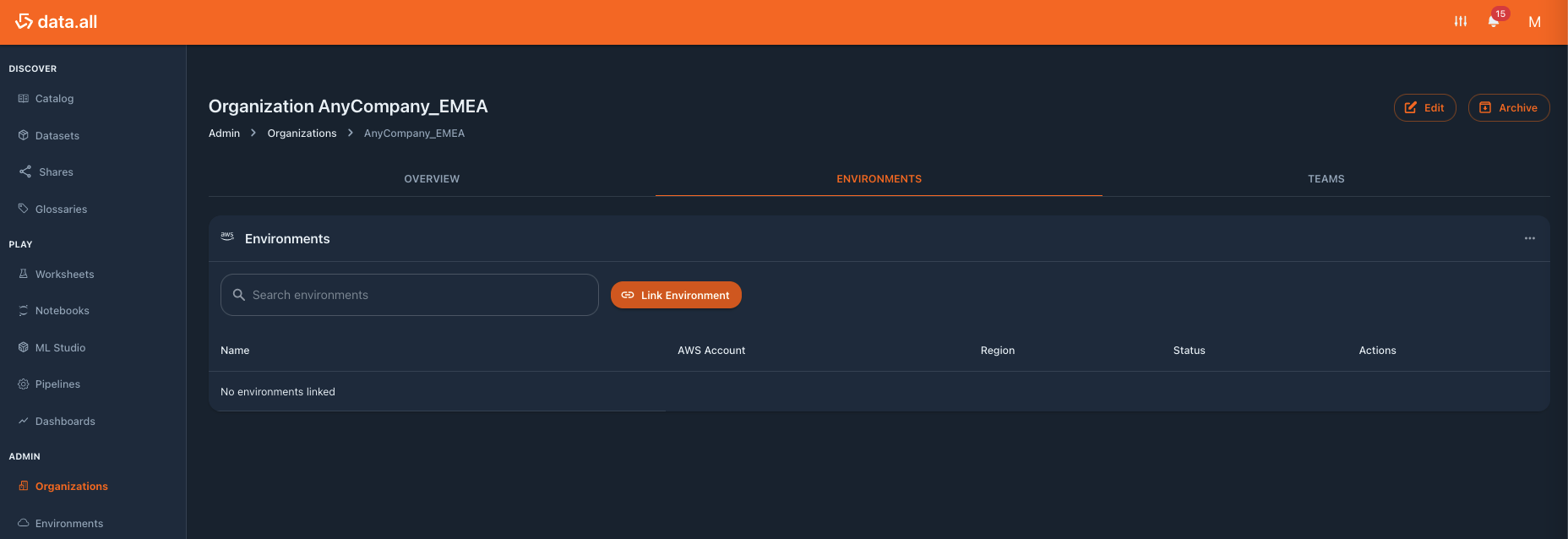This screenshot has height=539, width=1568.
Task: Click the Notebooks icon in sidebar
Action: [24, 311]
